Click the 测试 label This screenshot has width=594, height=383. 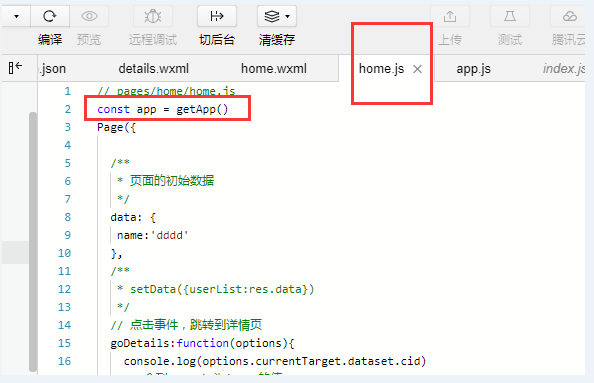510,39
